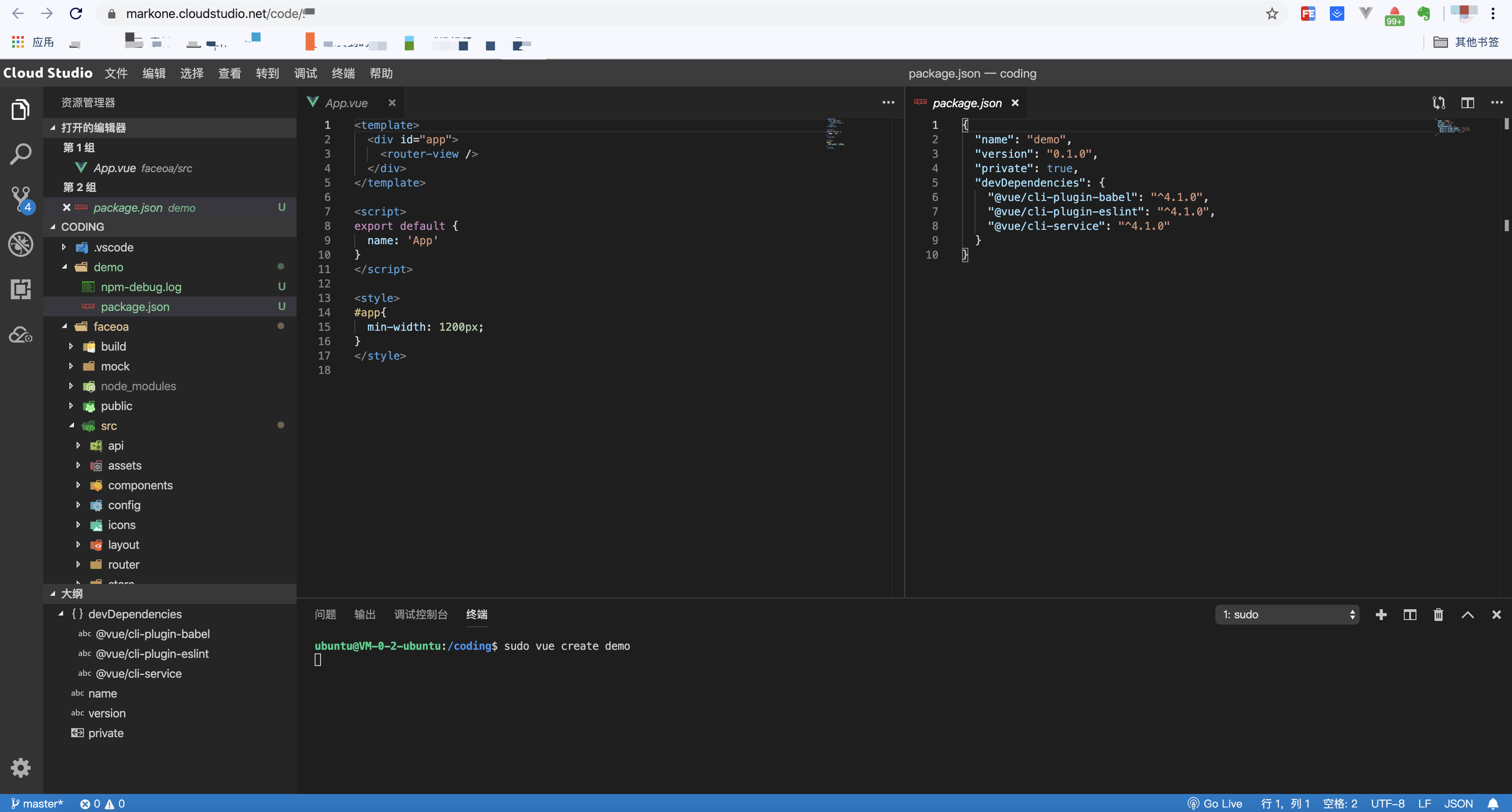Switch to the 调试控制台 panel tab
This screenshot has width=1512, height=812.
(x=421, y=614)
